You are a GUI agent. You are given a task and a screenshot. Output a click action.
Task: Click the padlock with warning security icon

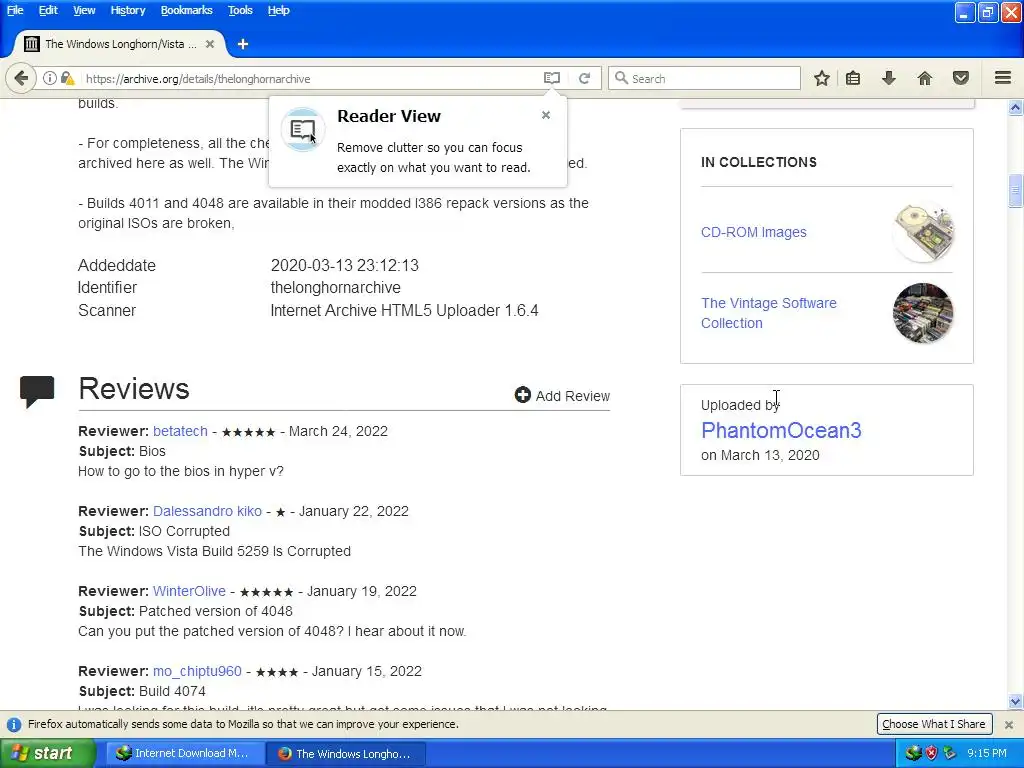click(x=67, y=78)
